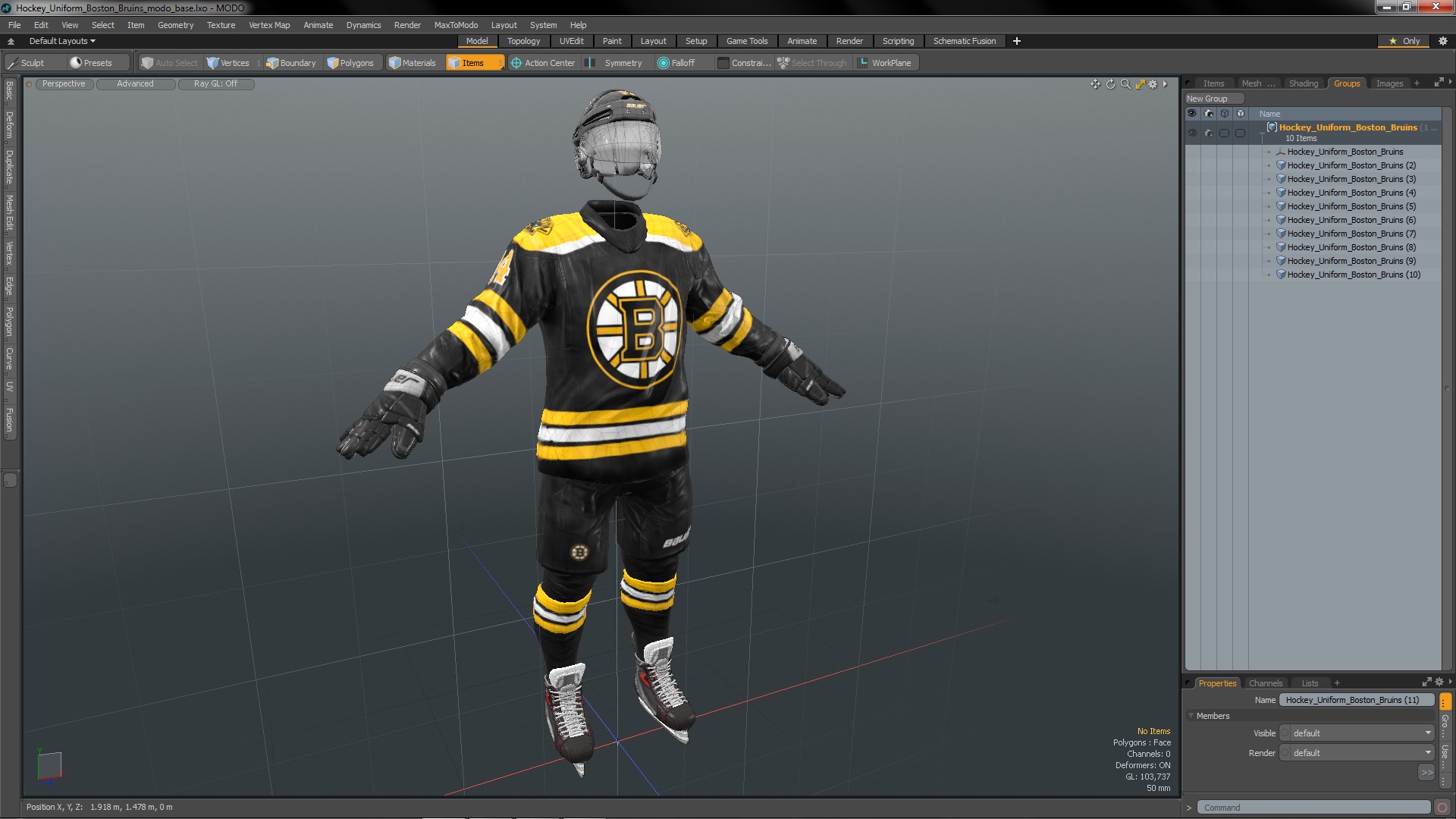Add a new layout tab with plus icon

pos(1017,41)
